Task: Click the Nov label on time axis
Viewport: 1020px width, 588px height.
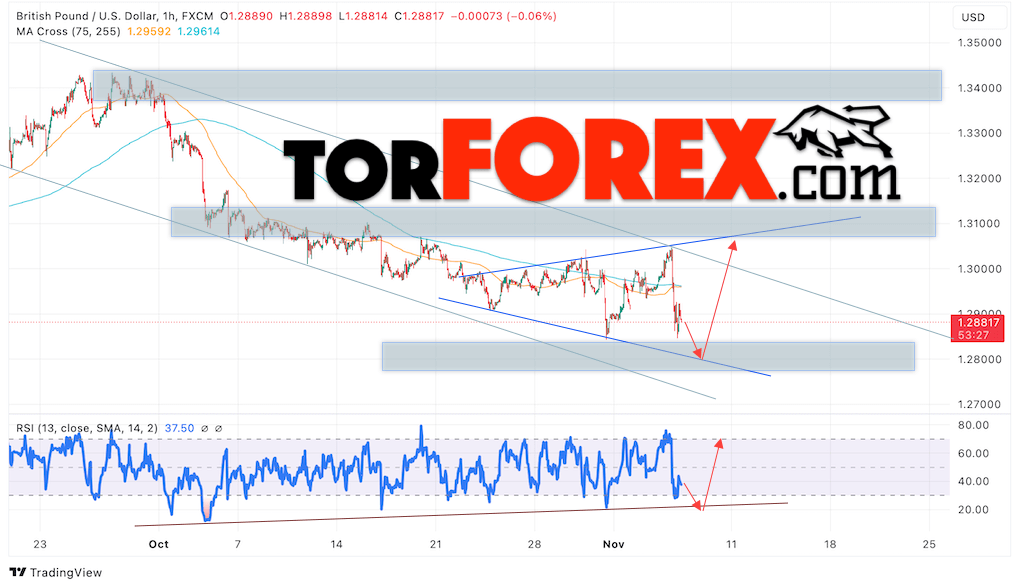Action: (613, 544)
